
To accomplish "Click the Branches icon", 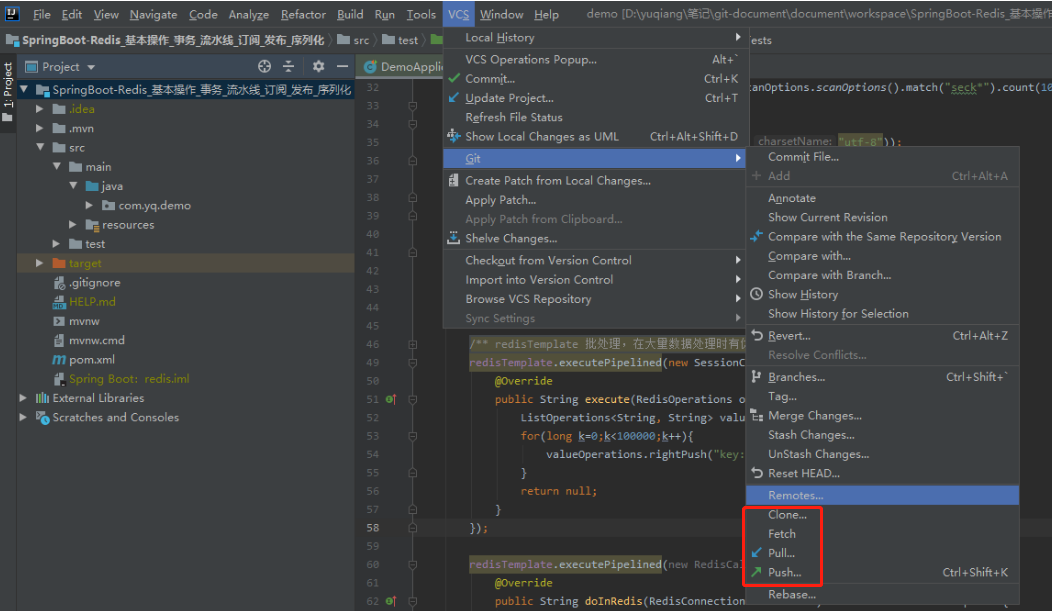I will click(756, 377).
